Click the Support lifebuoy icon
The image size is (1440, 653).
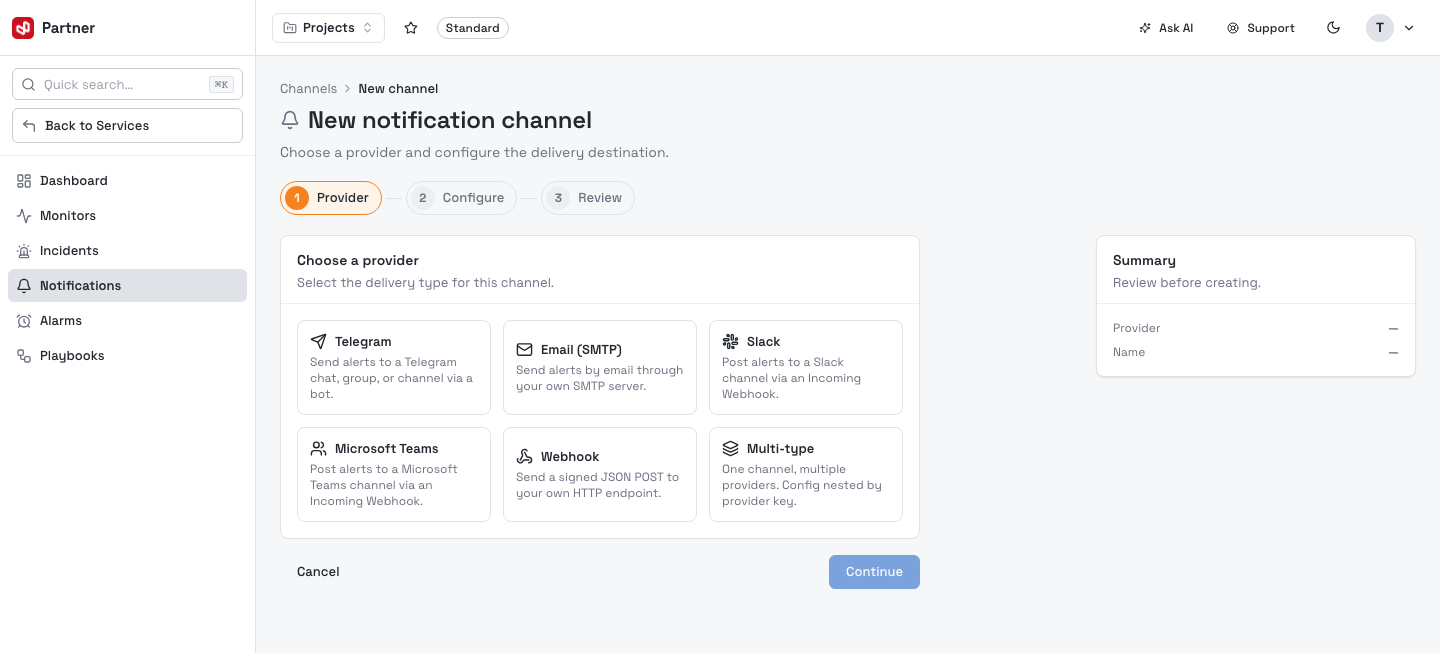pyautogui.click(x=1233, y=28)
